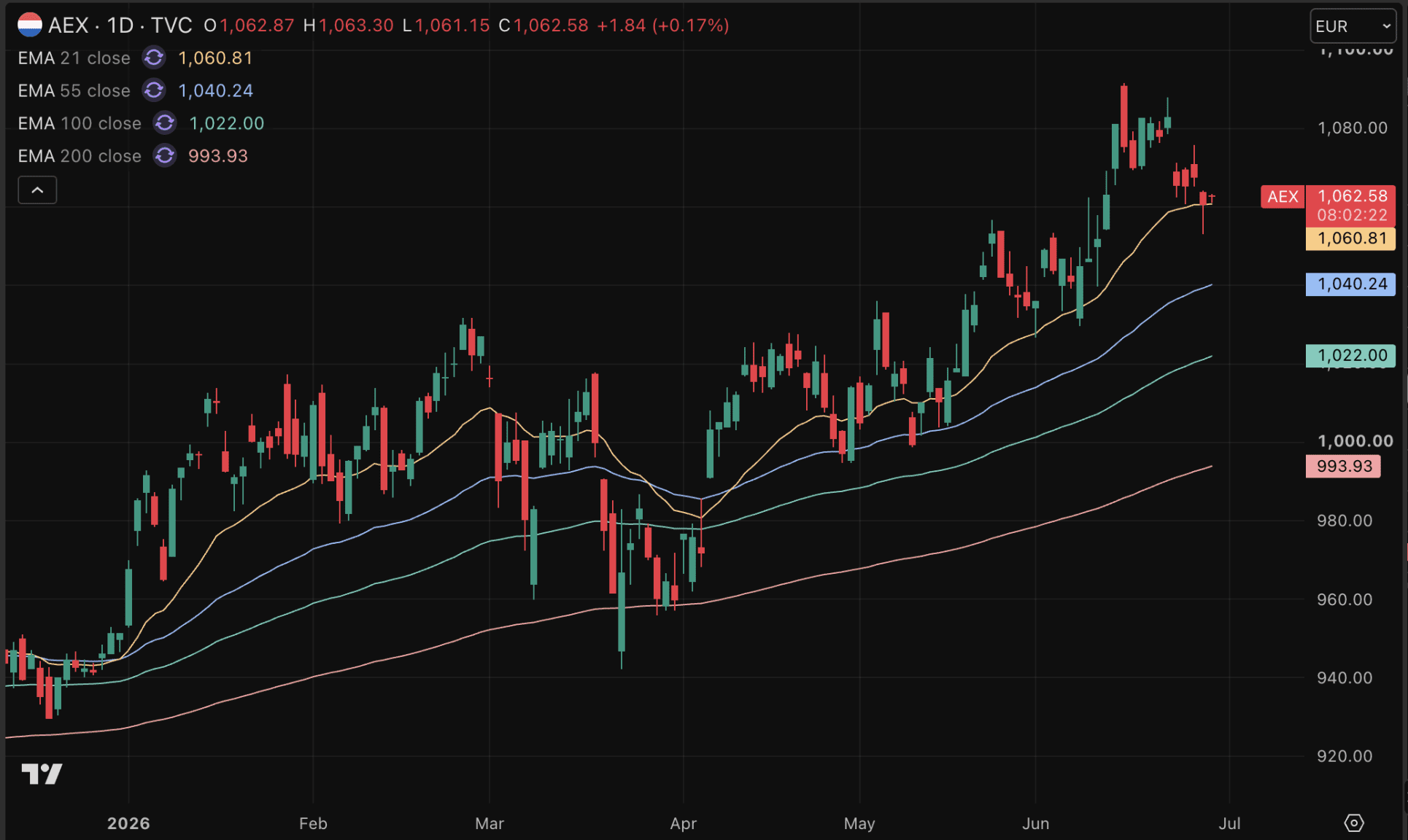Click the EMA 21 legend value 1,060.81
This screenshot has width=1408, height=840.
pos(216,58)
